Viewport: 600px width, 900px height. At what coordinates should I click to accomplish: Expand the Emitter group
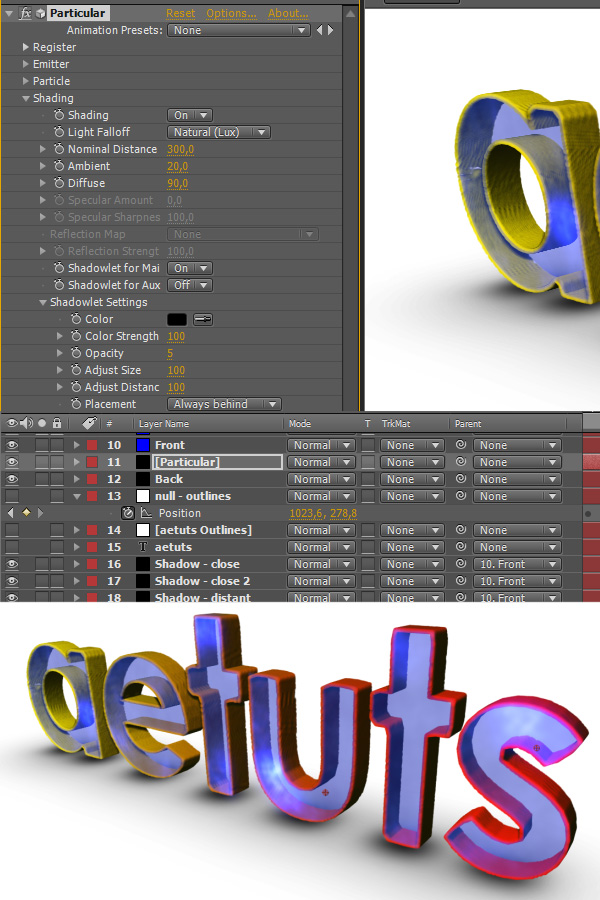25,64
